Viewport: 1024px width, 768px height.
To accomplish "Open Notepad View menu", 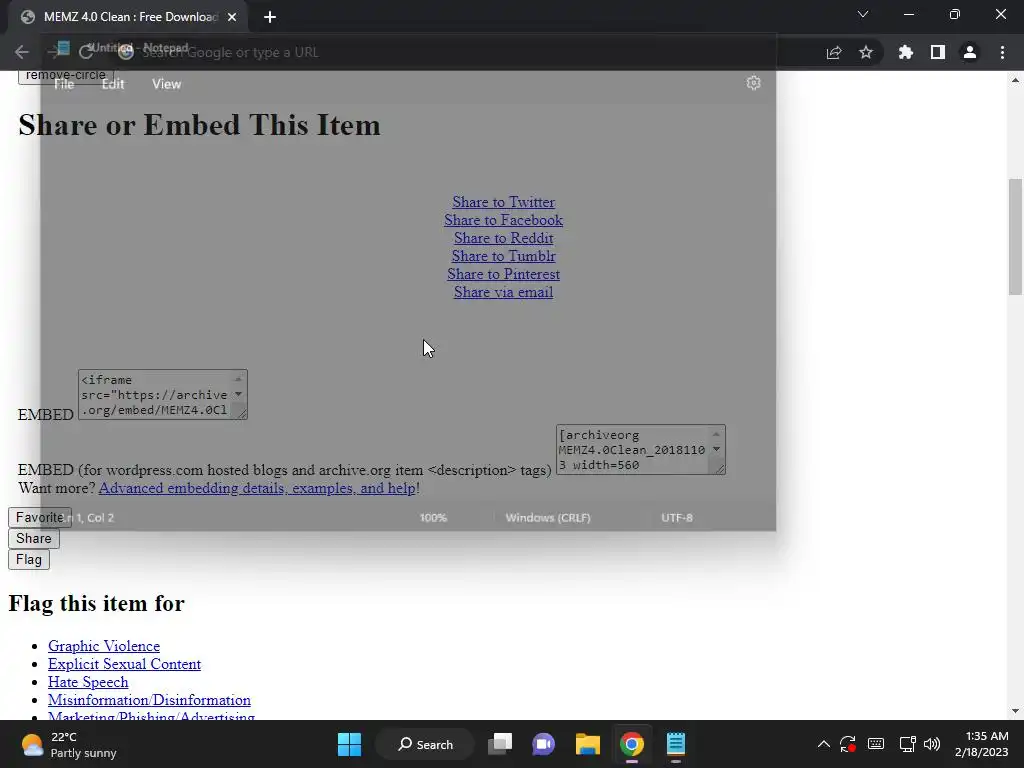I will point(167,84).
